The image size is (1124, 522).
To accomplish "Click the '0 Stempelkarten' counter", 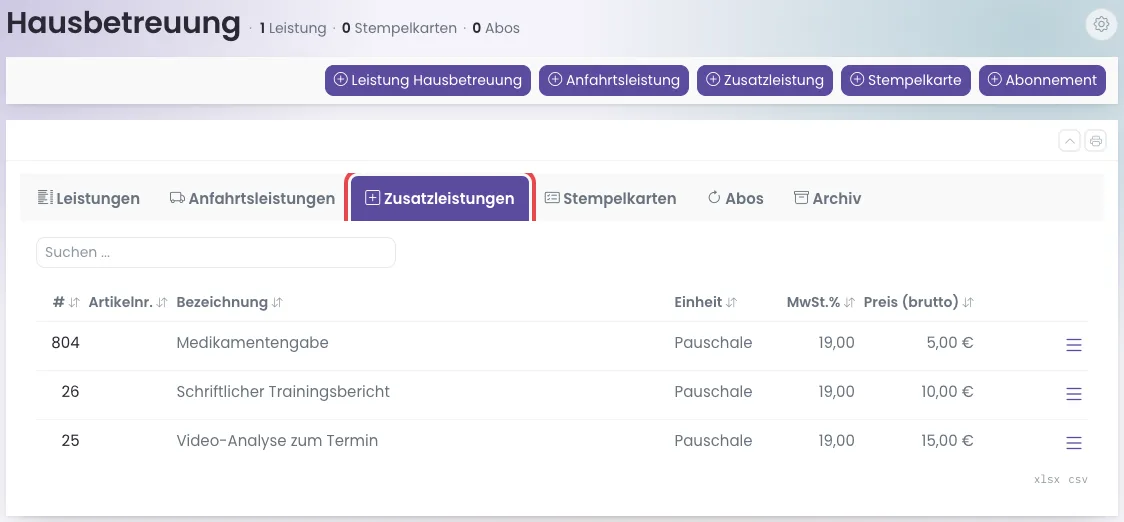I will pos(399,29).
